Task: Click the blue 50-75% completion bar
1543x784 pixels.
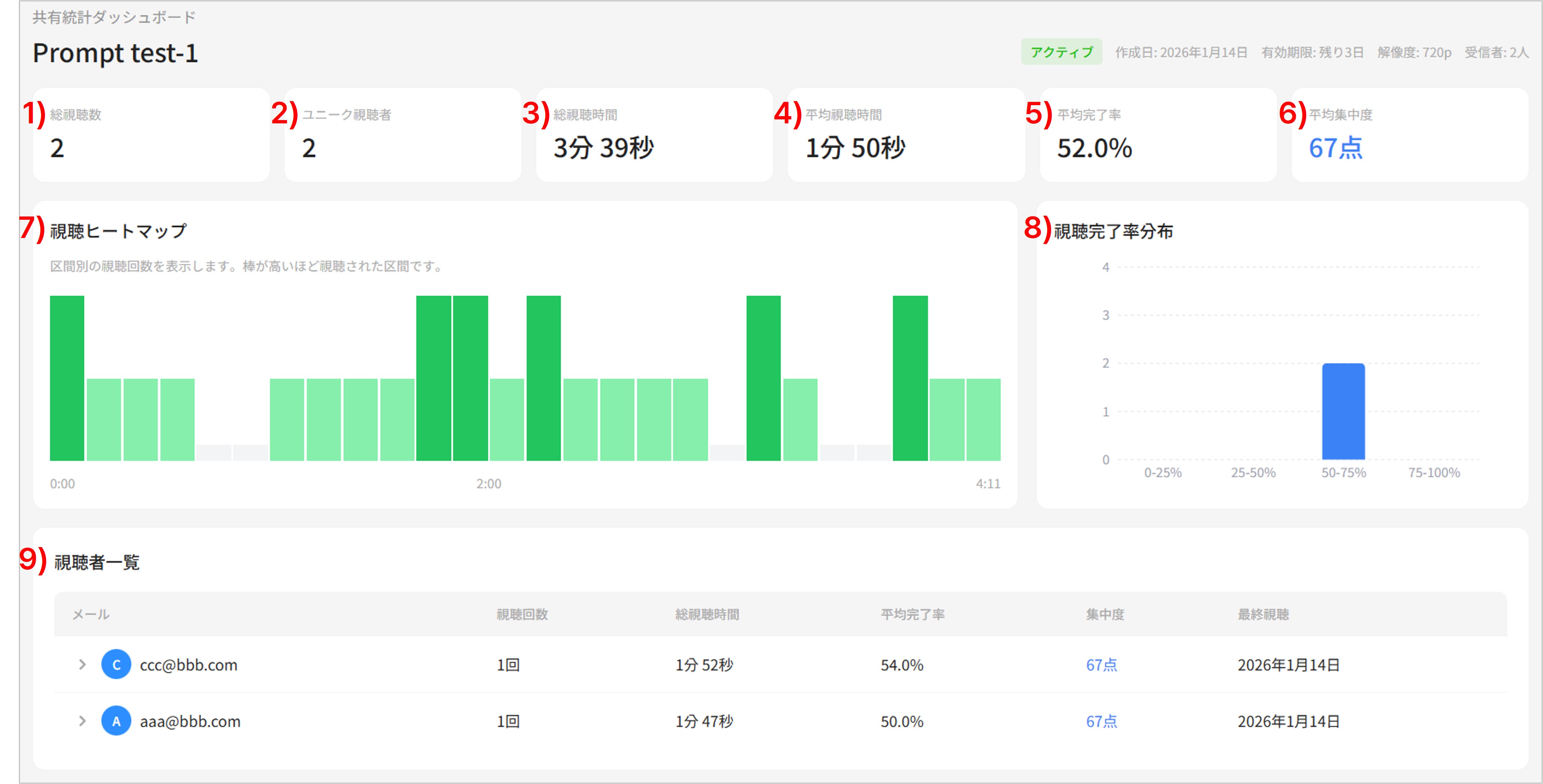Action: coord(1343,411)
